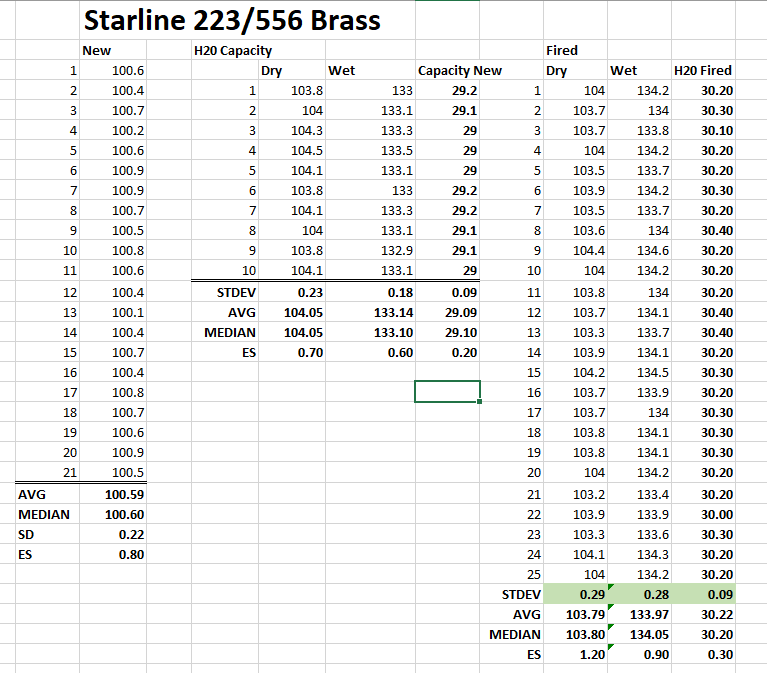This screenshot has height=673, width=767.
Task: Select the wet median 133.10
Action: coord(370,333)
